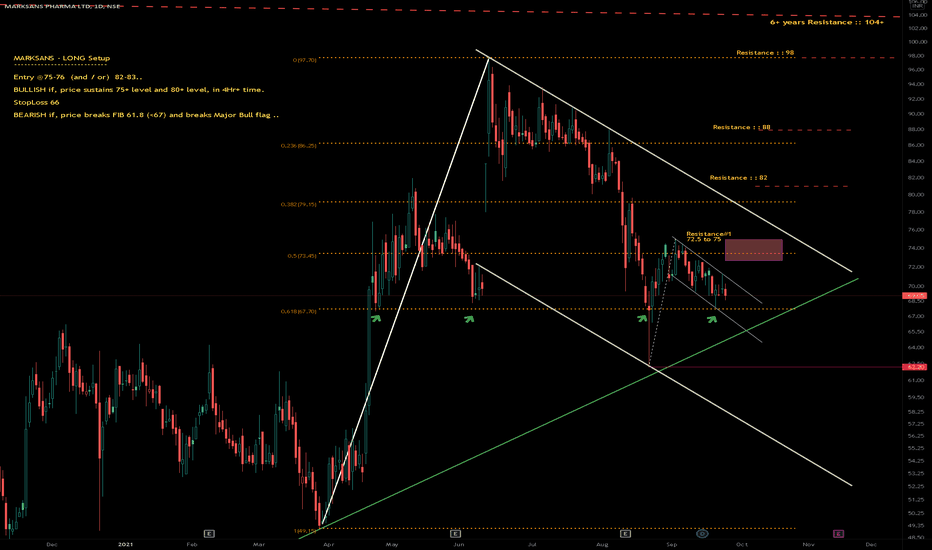
Task: Open the earnings marker below February
Action: tap(209, 533)
